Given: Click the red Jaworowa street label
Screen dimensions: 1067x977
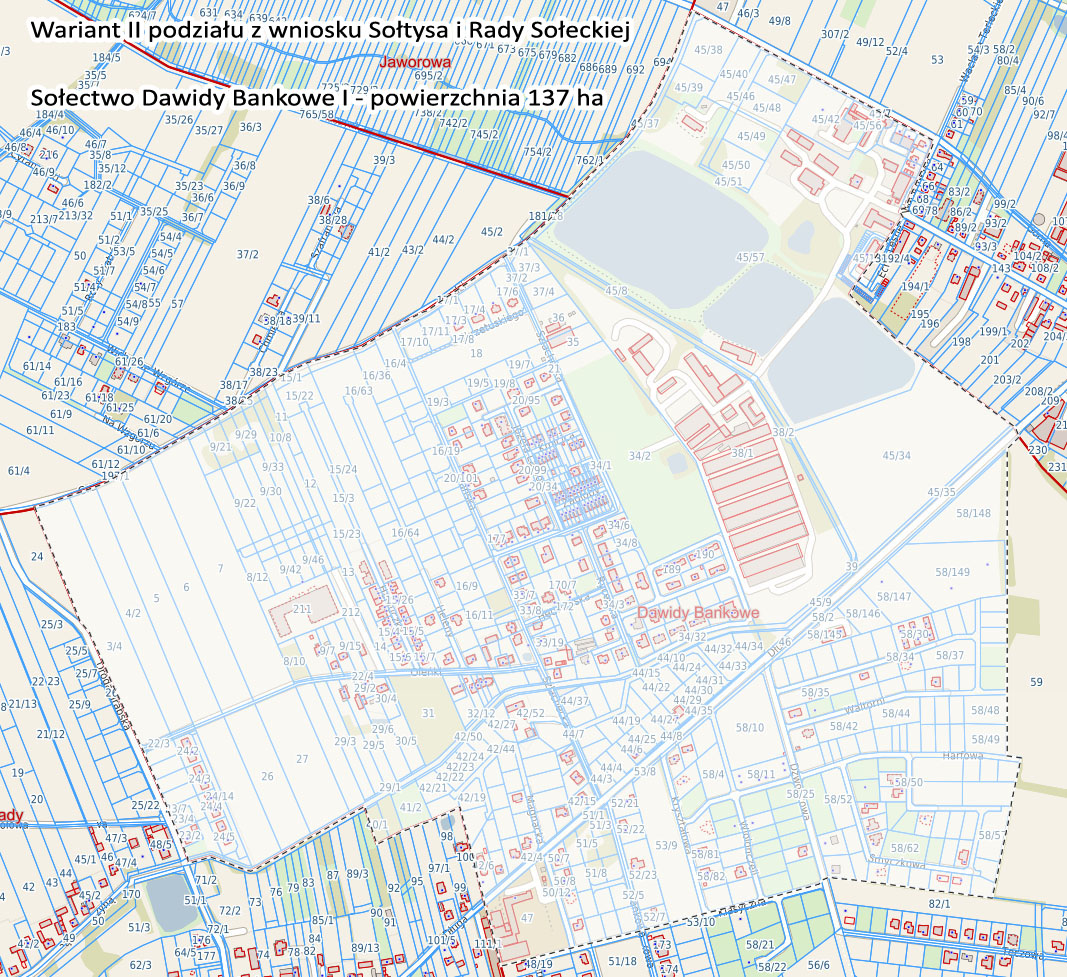Looking at the screenshot, I should [416, 62].
